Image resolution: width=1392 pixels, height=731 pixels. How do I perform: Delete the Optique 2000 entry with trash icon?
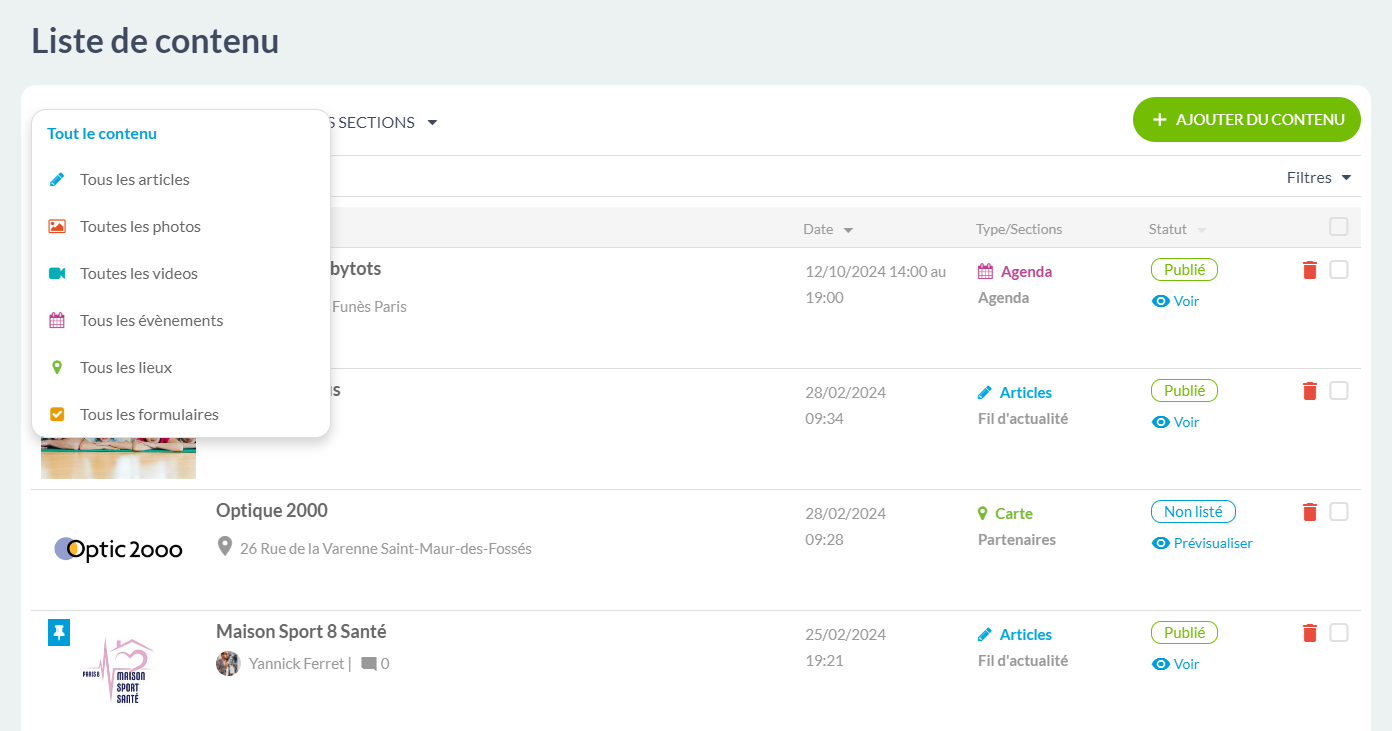pyautogui.click(x=1310, y=512)
